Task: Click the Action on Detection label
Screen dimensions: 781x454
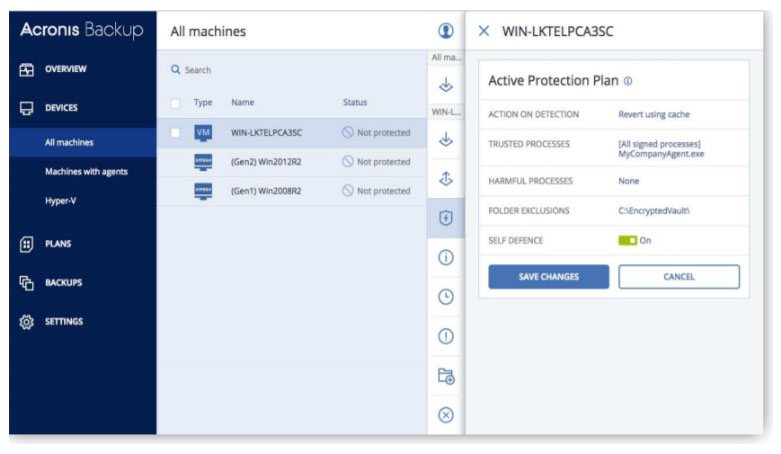Action: pyautogui.click(x=533, y=115)
